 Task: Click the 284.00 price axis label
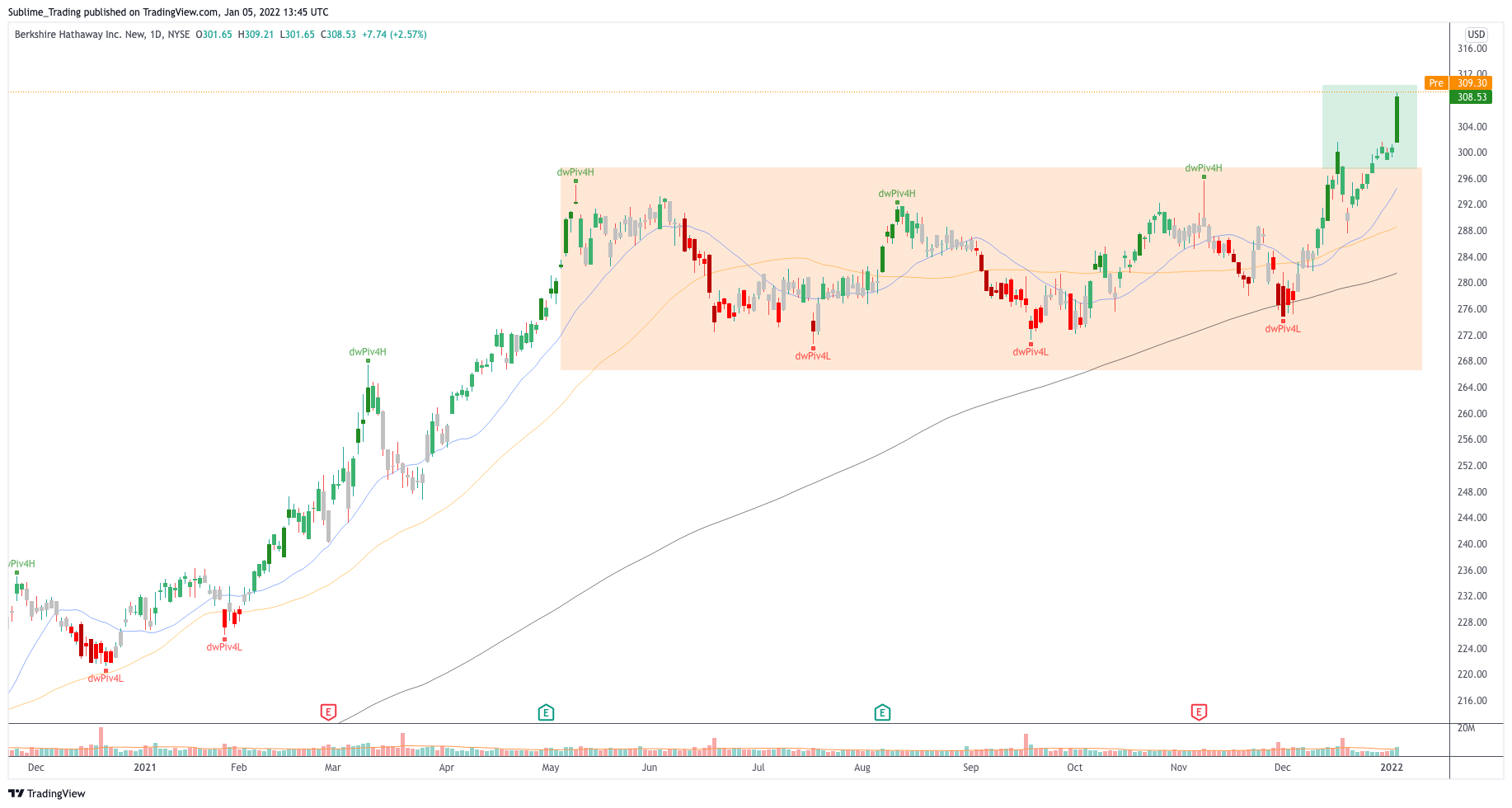[x=1472, y=257]
